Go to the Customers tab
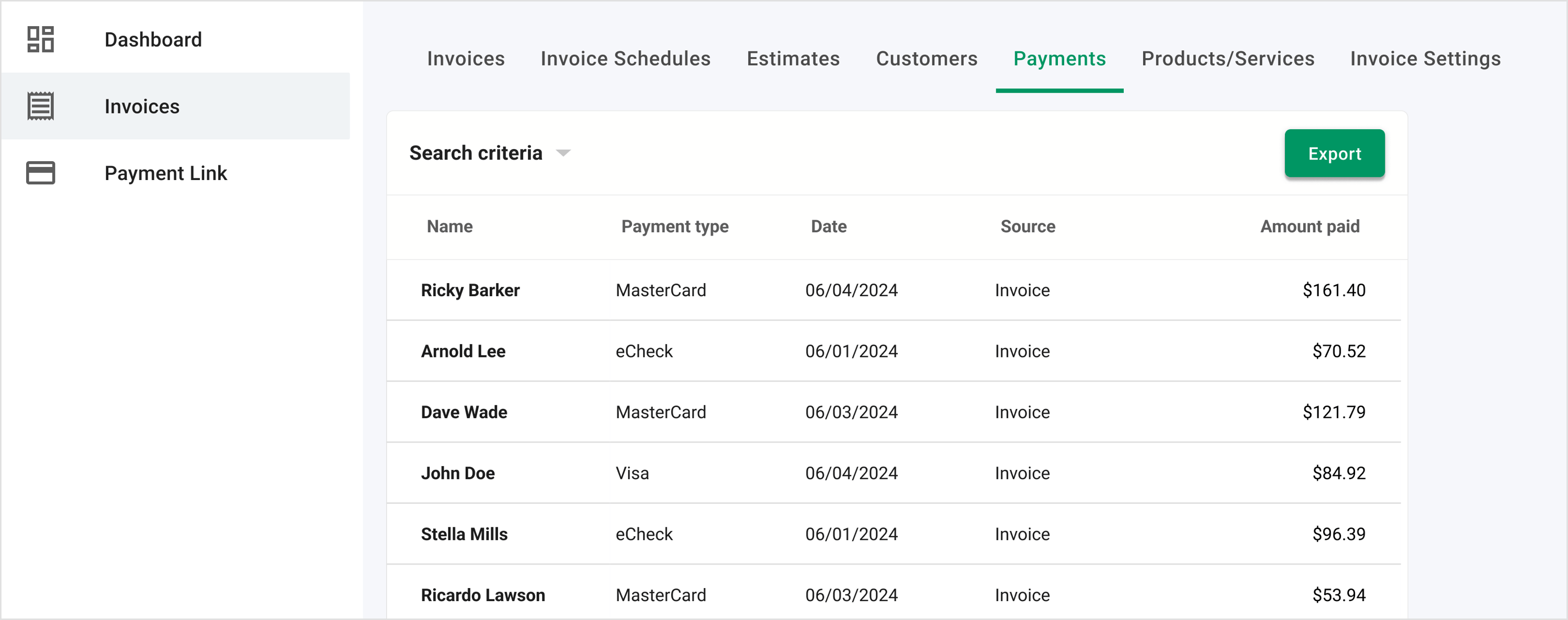Viewport: 1568px width, 620px height. click(x=927, y=59)
